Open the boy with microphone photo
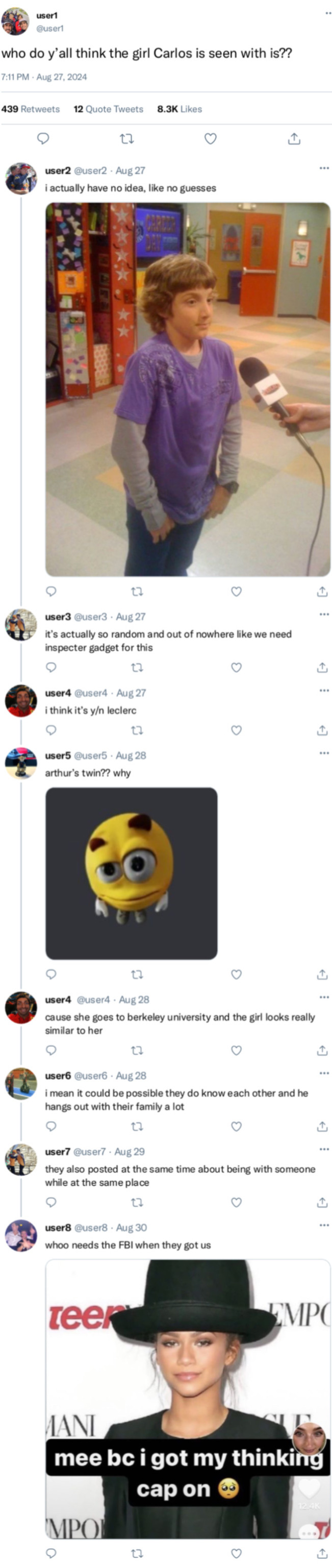332x1568 pixels. pyautogui.click(x=188, y=389)
